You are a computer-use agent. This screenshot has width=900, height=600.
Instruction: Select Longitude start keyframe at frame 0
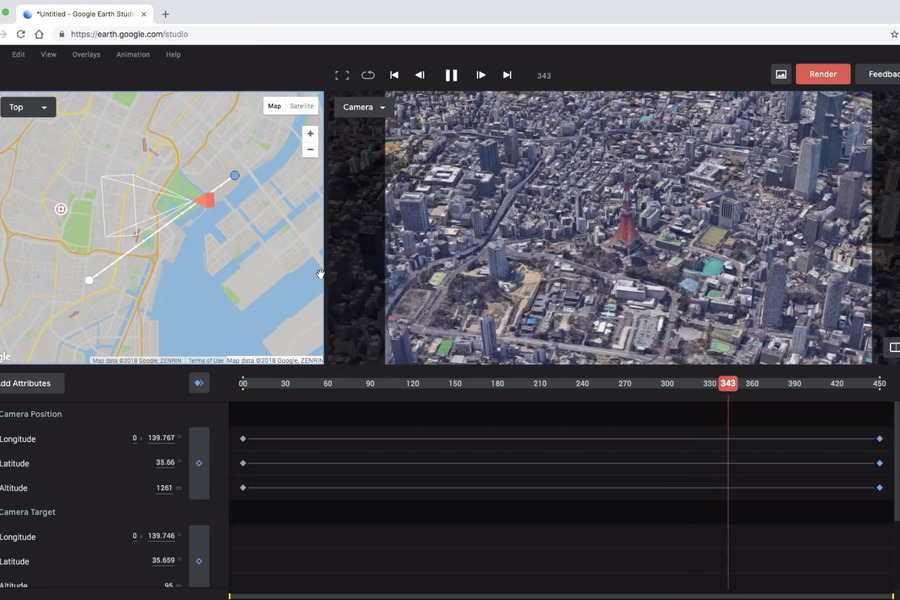243,439
